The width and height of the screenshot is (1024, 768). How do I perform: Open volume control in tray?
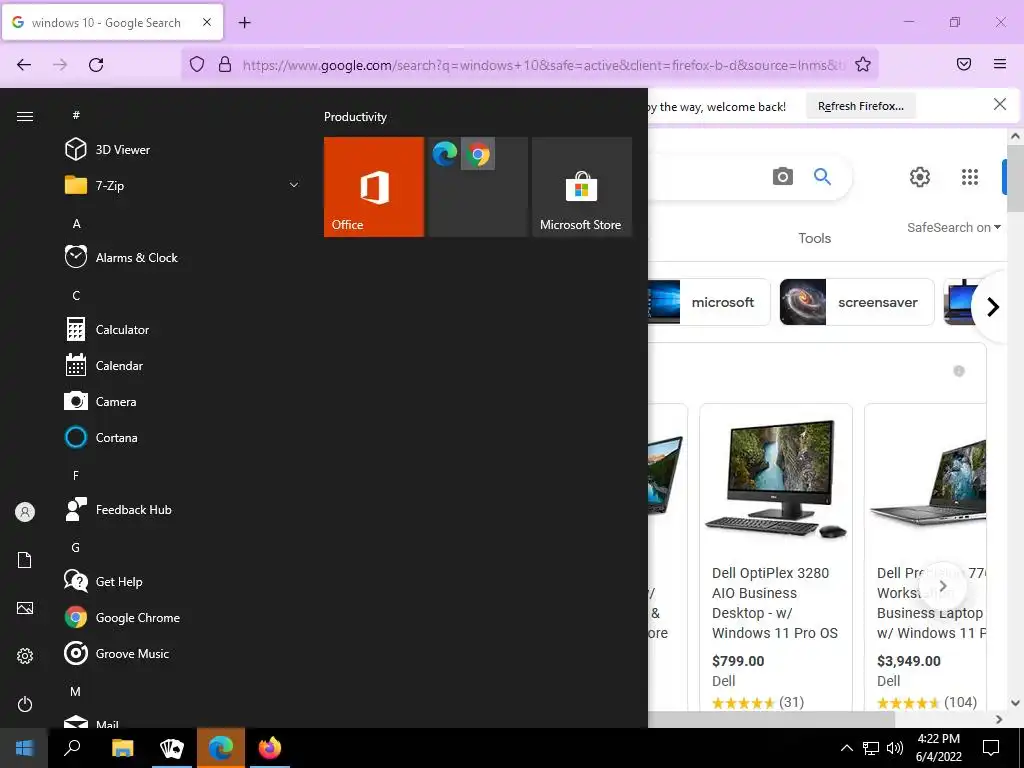(x=895, y=748)
